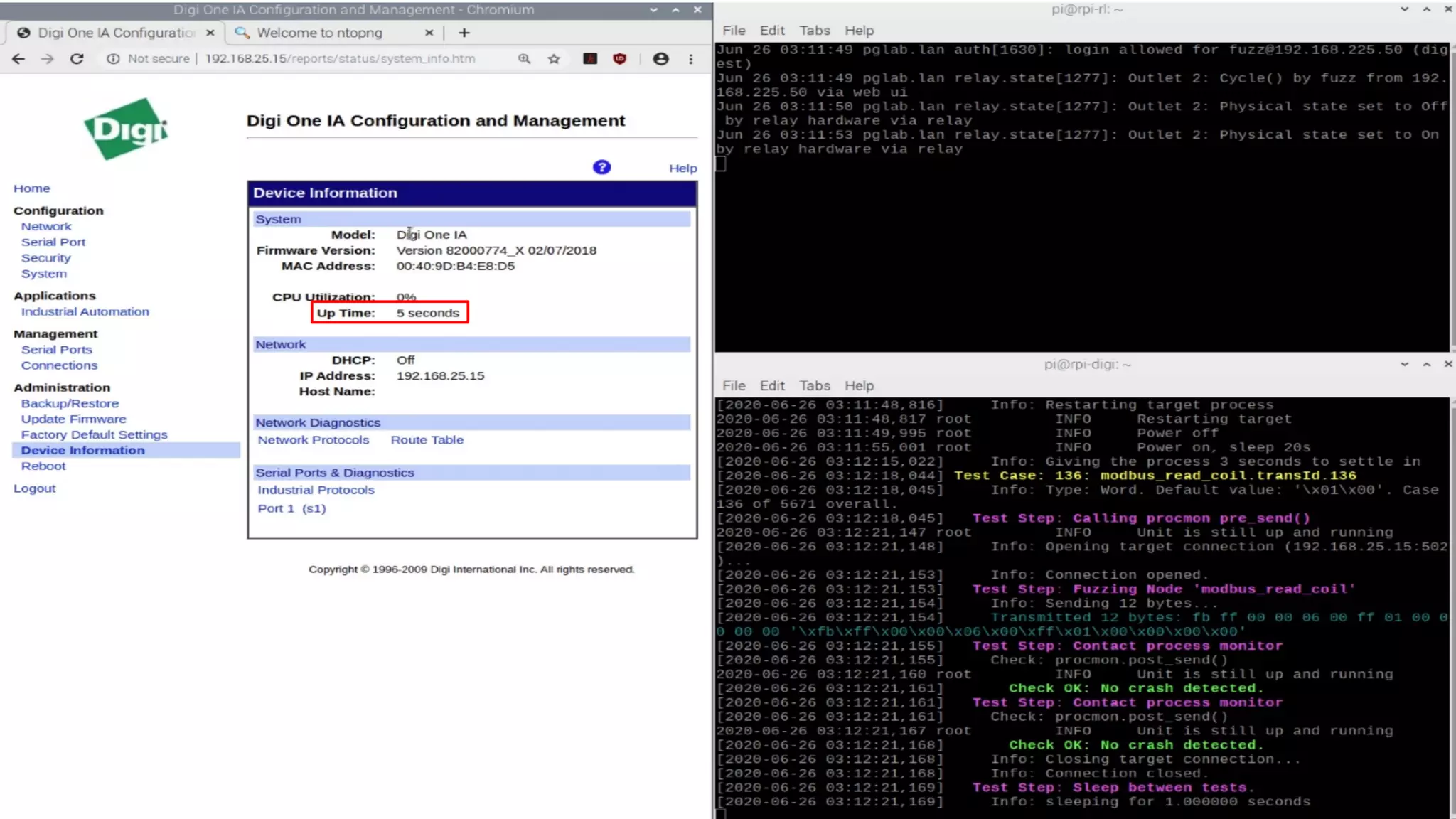Click the Not secure site info indicator
1456x819 pixels.
(x=149, y=59)
